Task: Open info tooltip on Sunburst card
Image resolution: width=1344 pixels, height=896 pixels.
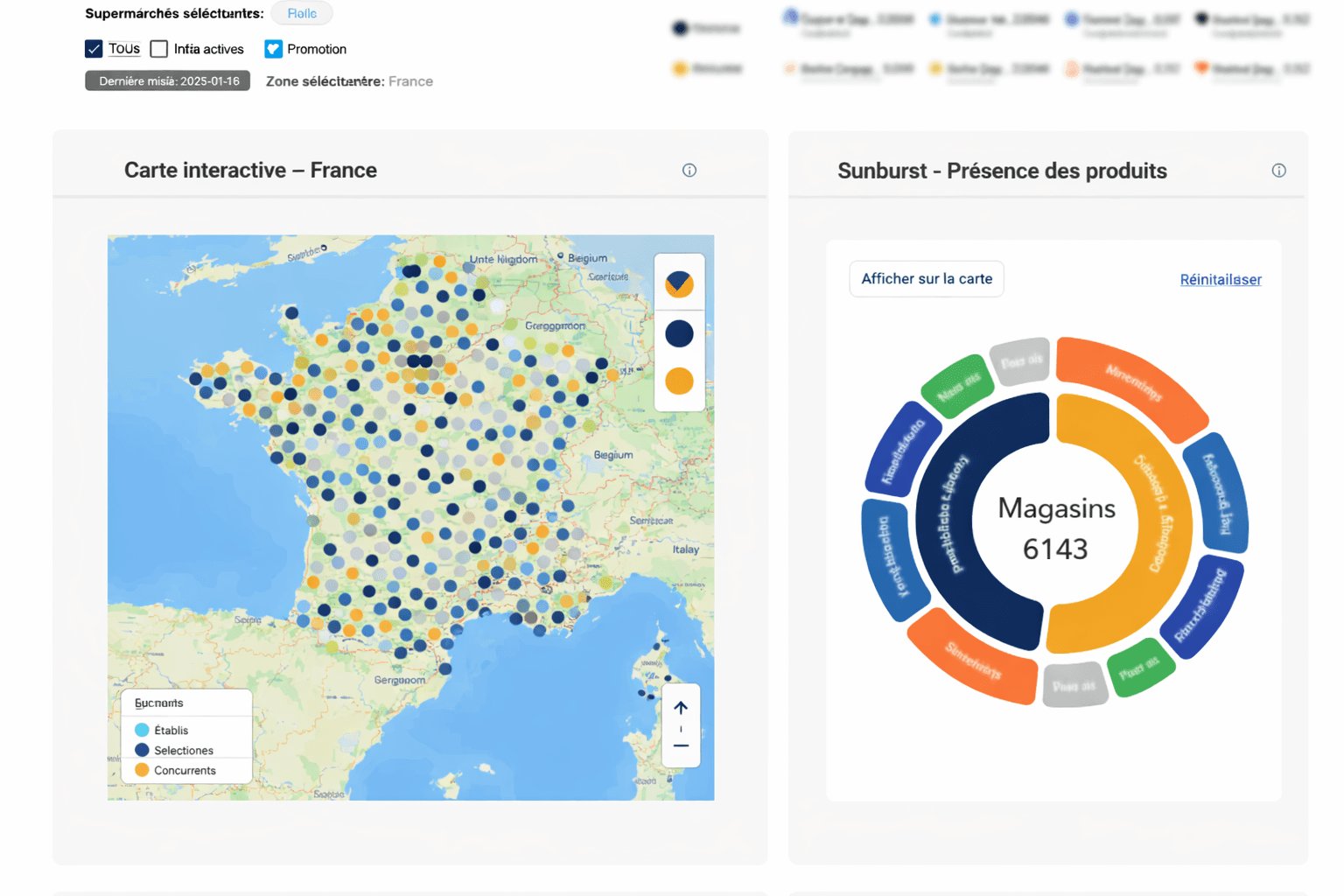Action: [x=1278, y=170]
